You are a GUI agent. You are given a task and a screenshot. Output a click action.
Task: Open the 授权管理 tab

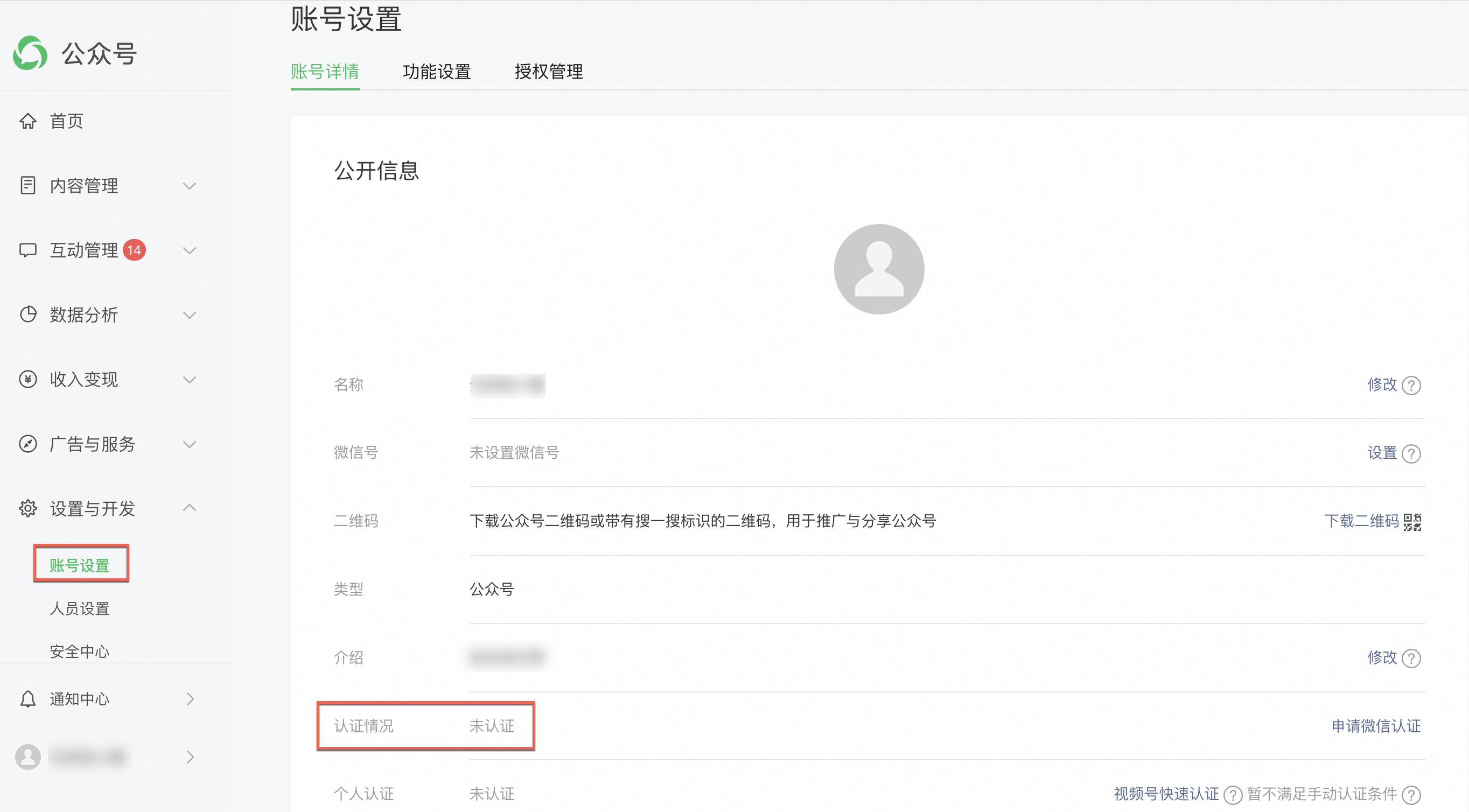(549, 72)
